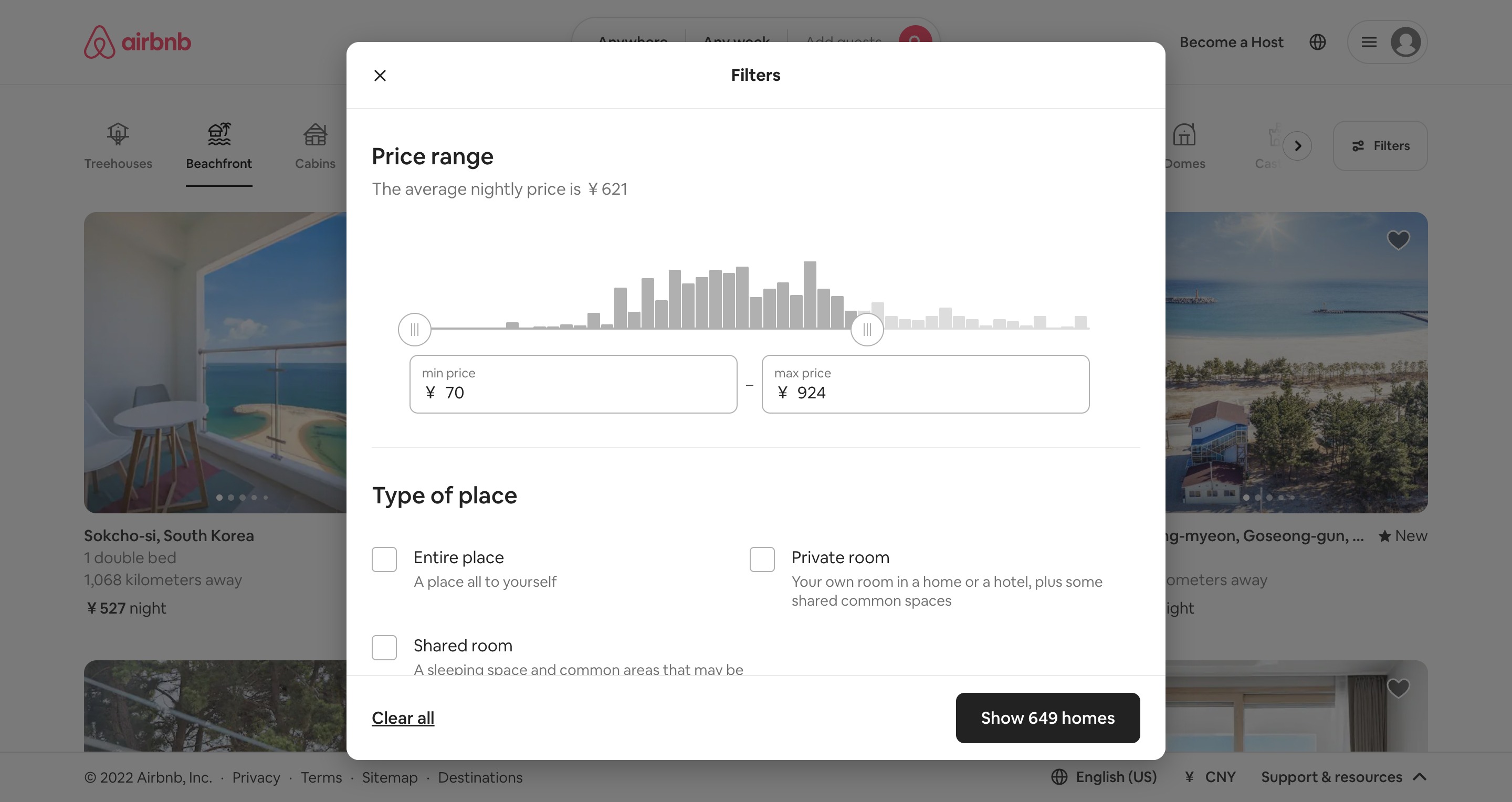The height and width of the screenshot is (802, 1512).
Task: Change language via English (US)
Action: [1104, 777]
